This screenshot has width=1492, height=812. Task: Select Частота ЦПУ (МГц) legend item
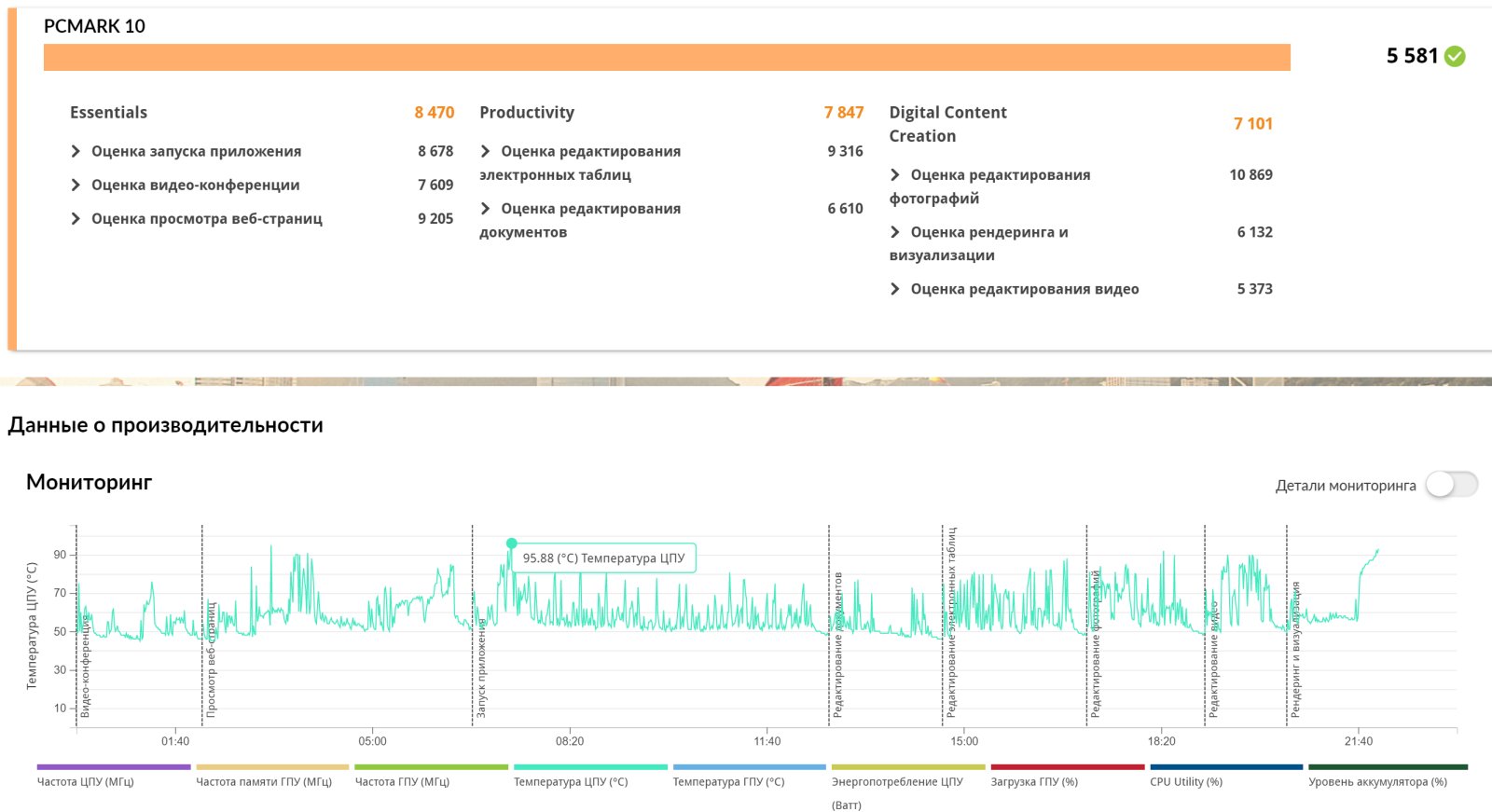[x=86, y=781]
